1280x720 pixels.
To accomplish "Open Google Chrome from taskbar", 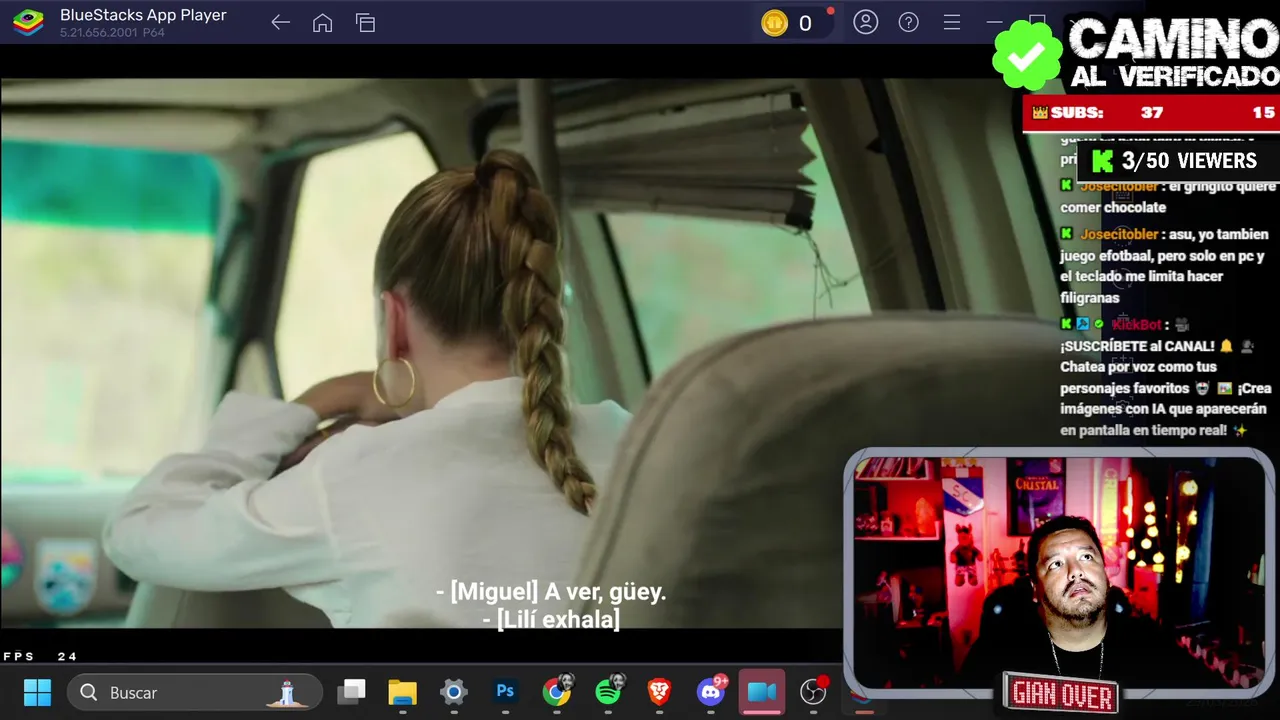I will point(557,691).
